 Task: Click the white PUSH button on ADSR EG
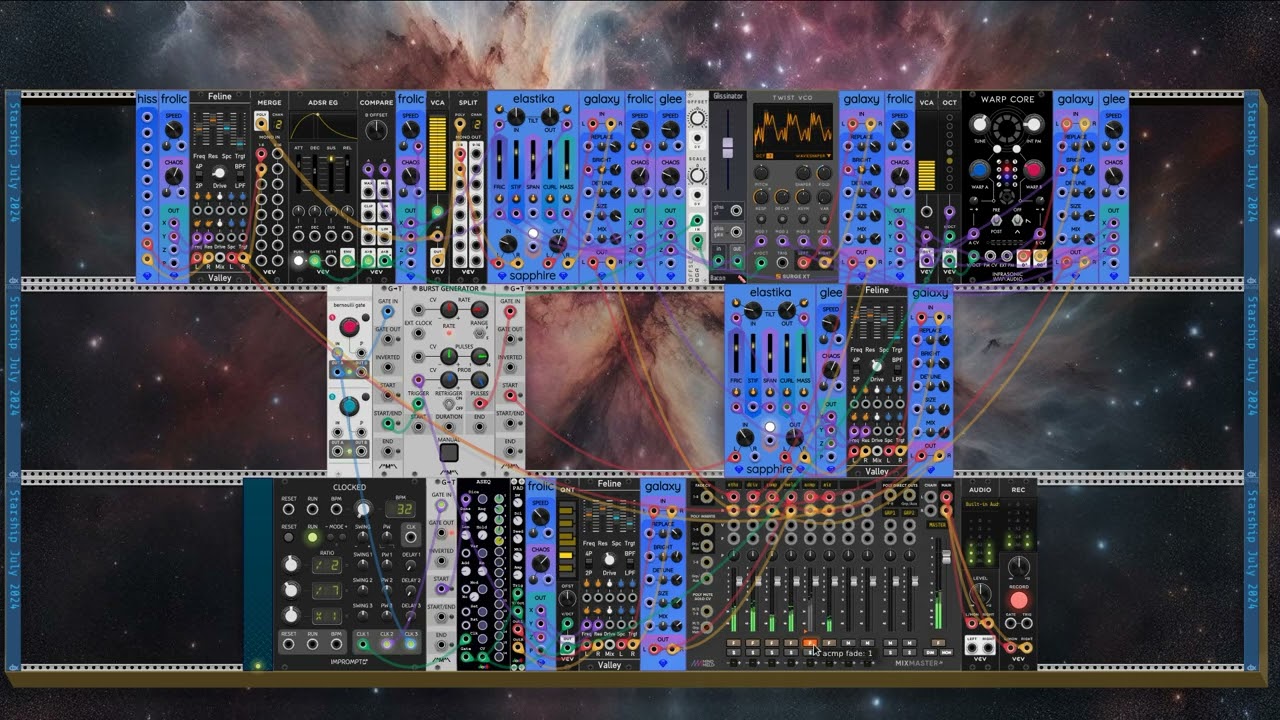click(x=298, y=260)
